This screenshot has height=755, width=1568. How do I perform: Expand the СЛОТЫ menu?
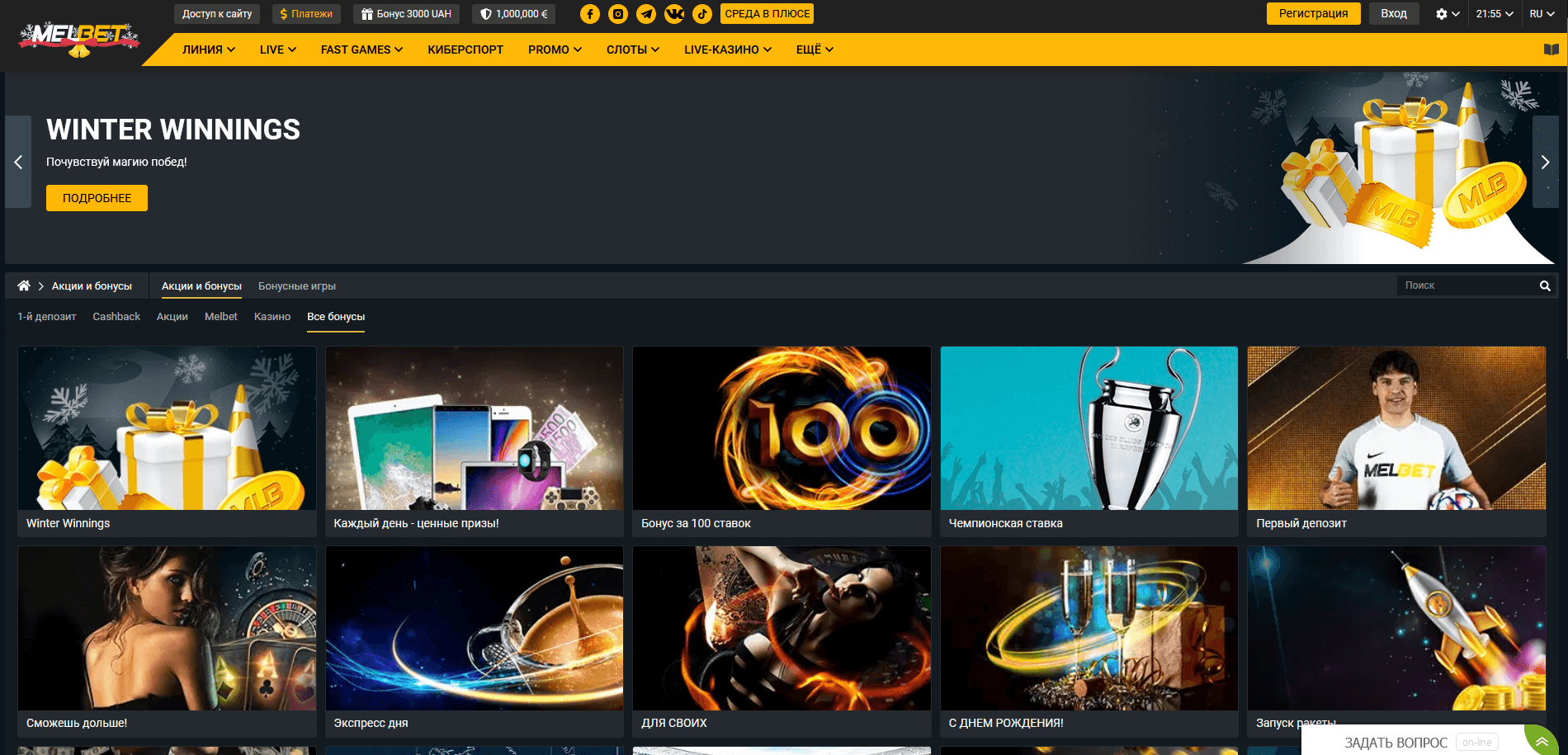point(633,50)
